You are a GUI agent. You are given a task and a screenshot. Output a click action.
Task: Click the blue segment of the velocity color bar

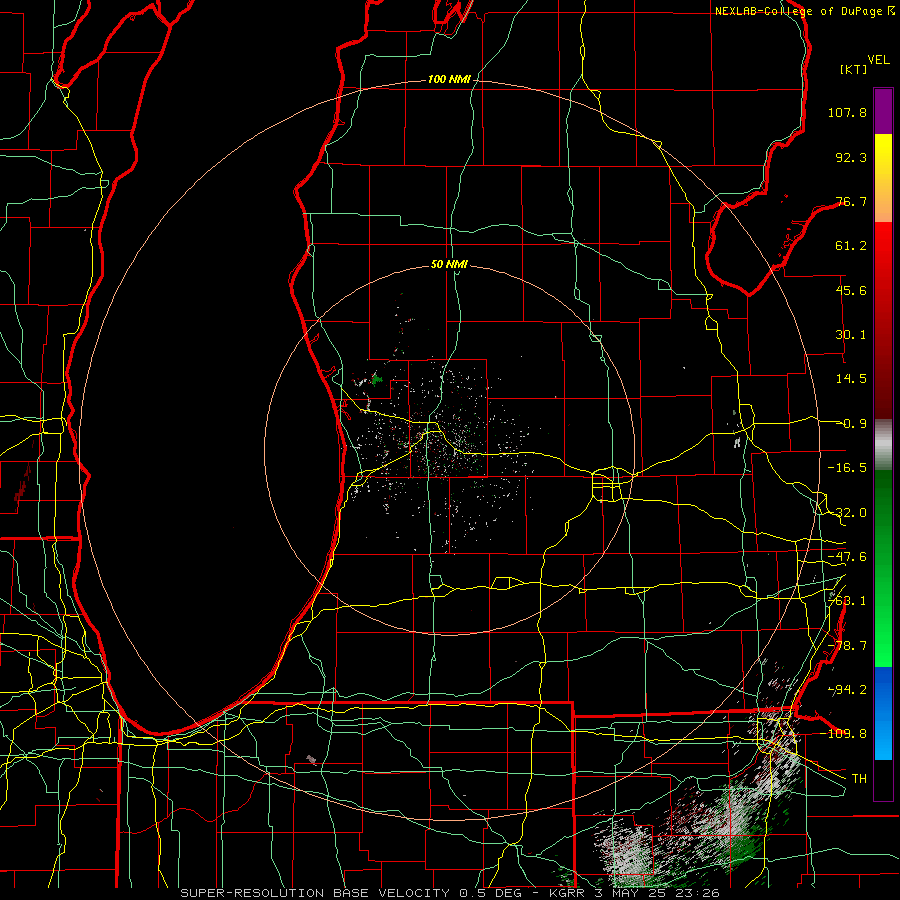(883, 713)
